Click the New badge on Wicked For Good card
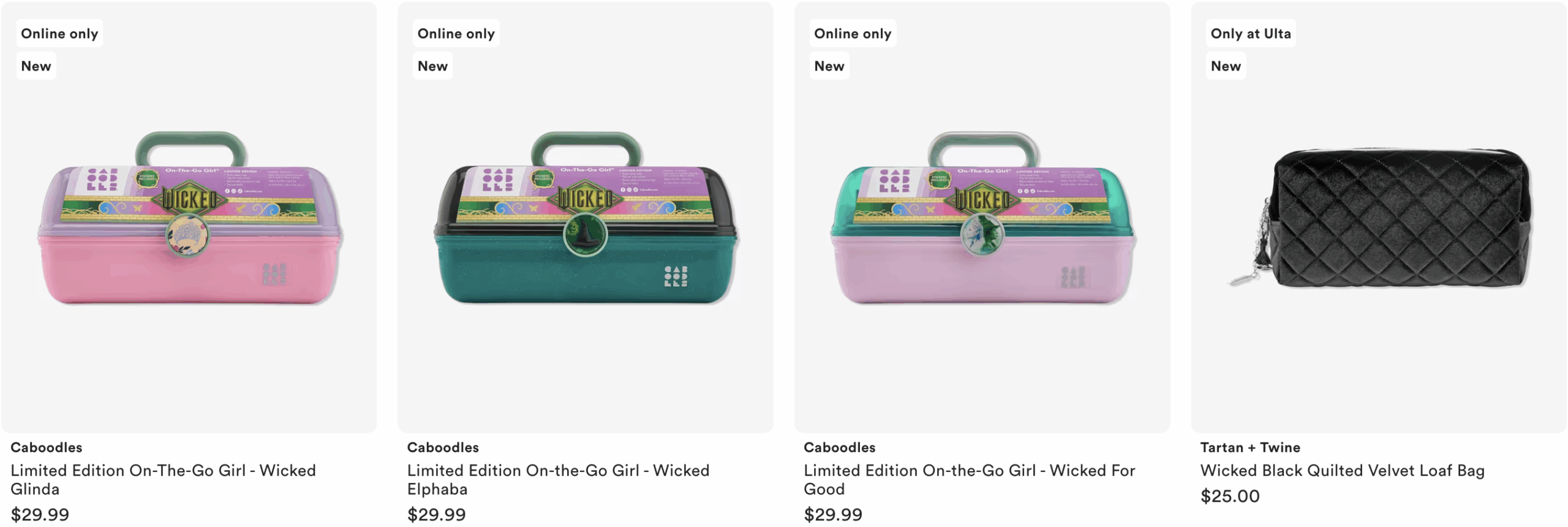This screenshot has width=1568, height=527. coord(829,66)
